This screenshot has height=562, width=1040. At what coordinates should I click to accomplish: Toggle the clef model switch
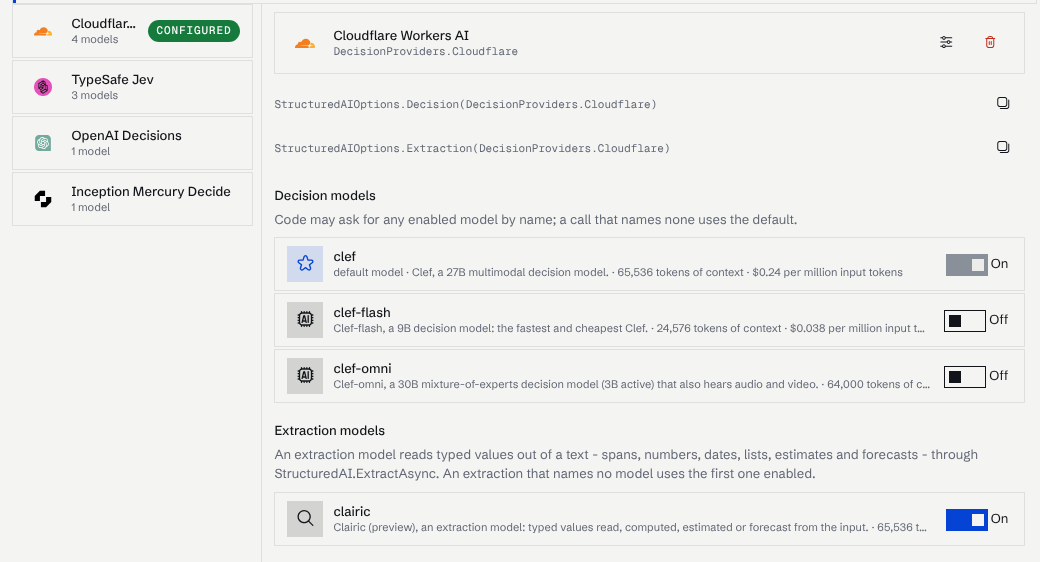tap(966, 265)
